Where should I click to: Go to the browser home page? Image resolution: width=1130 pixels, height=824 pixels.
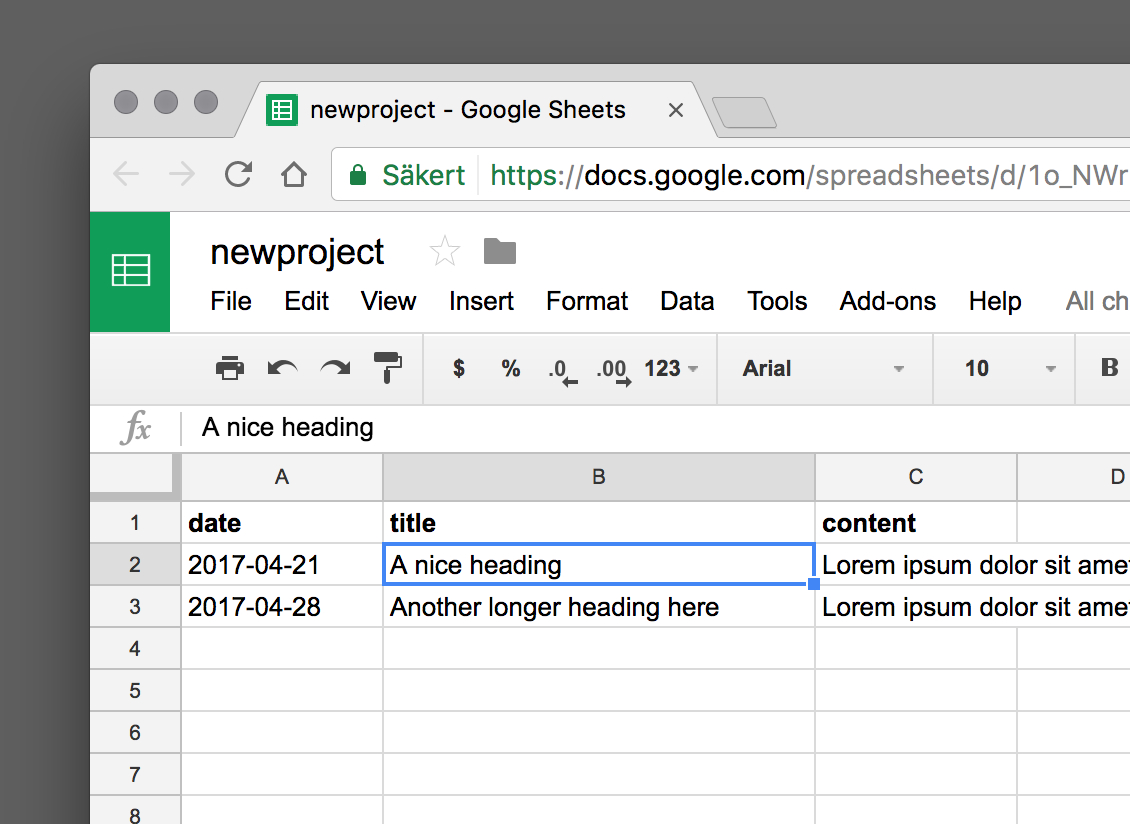tap(293, 175)
